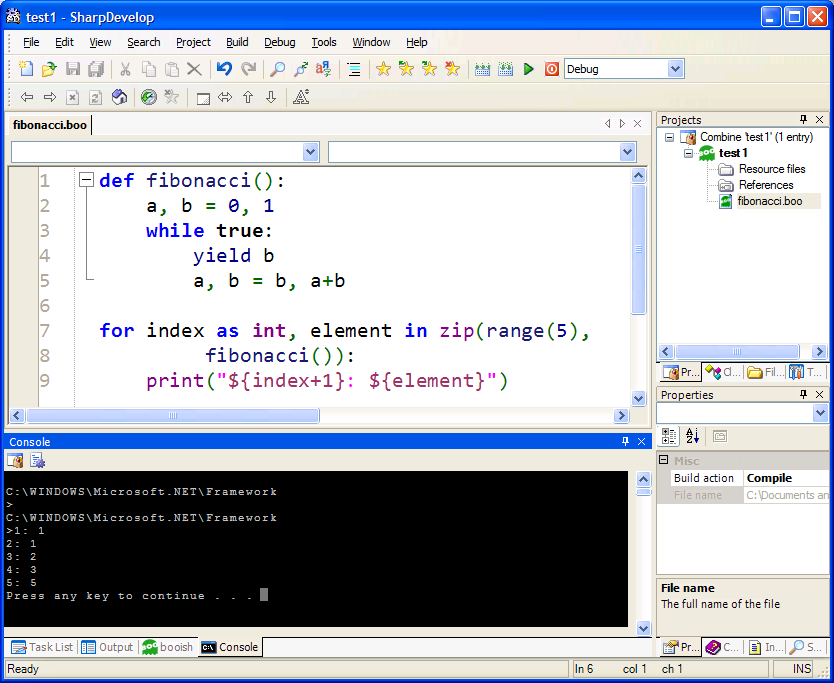This screenshot has height=683, width=834.
Task: Close the fibonacci.boo document tab
Action: [637, 124]
